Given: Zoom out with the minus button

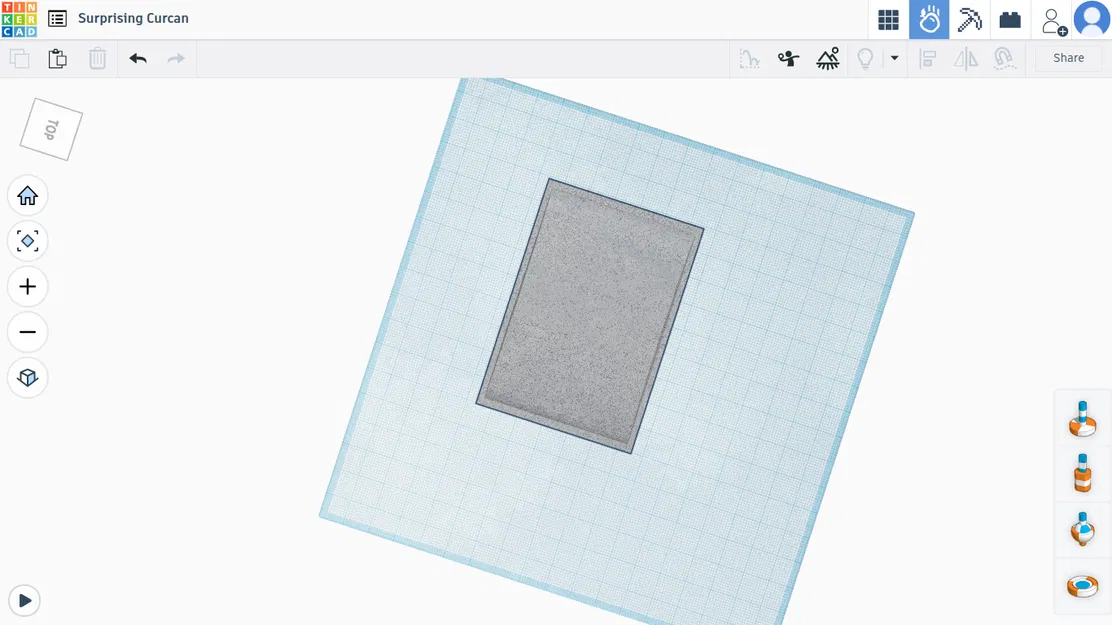Looking at the screenshot, I should (28, 332).
